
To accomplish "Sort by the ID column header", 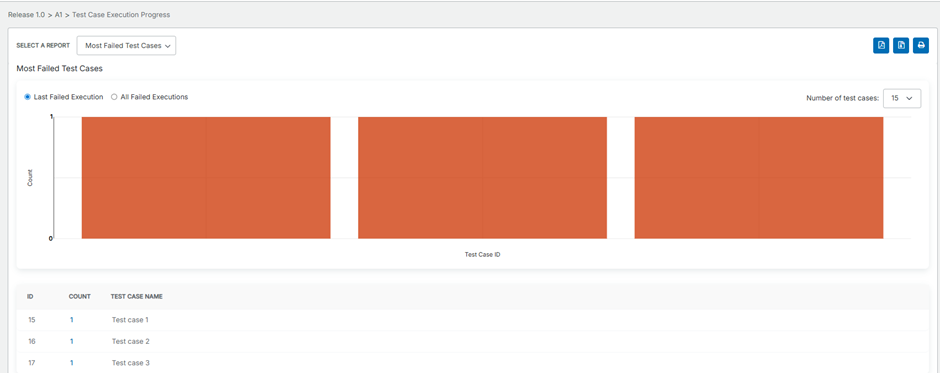I will 30,296.
